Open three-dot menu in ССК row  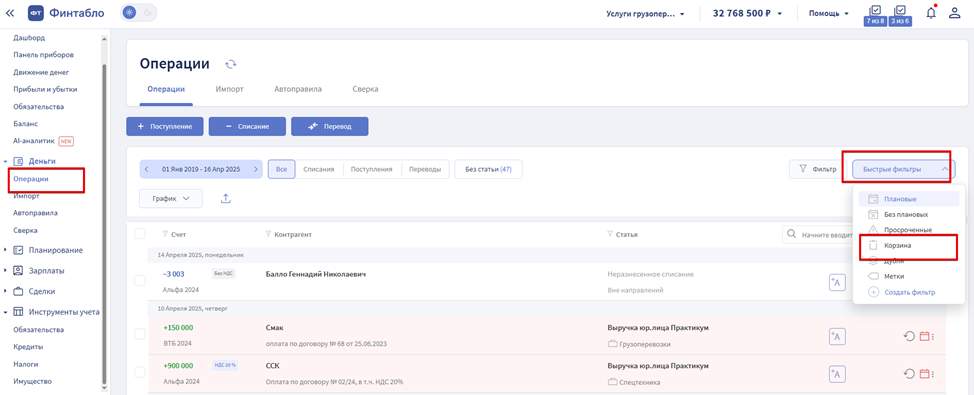click(x=933, y=374)
